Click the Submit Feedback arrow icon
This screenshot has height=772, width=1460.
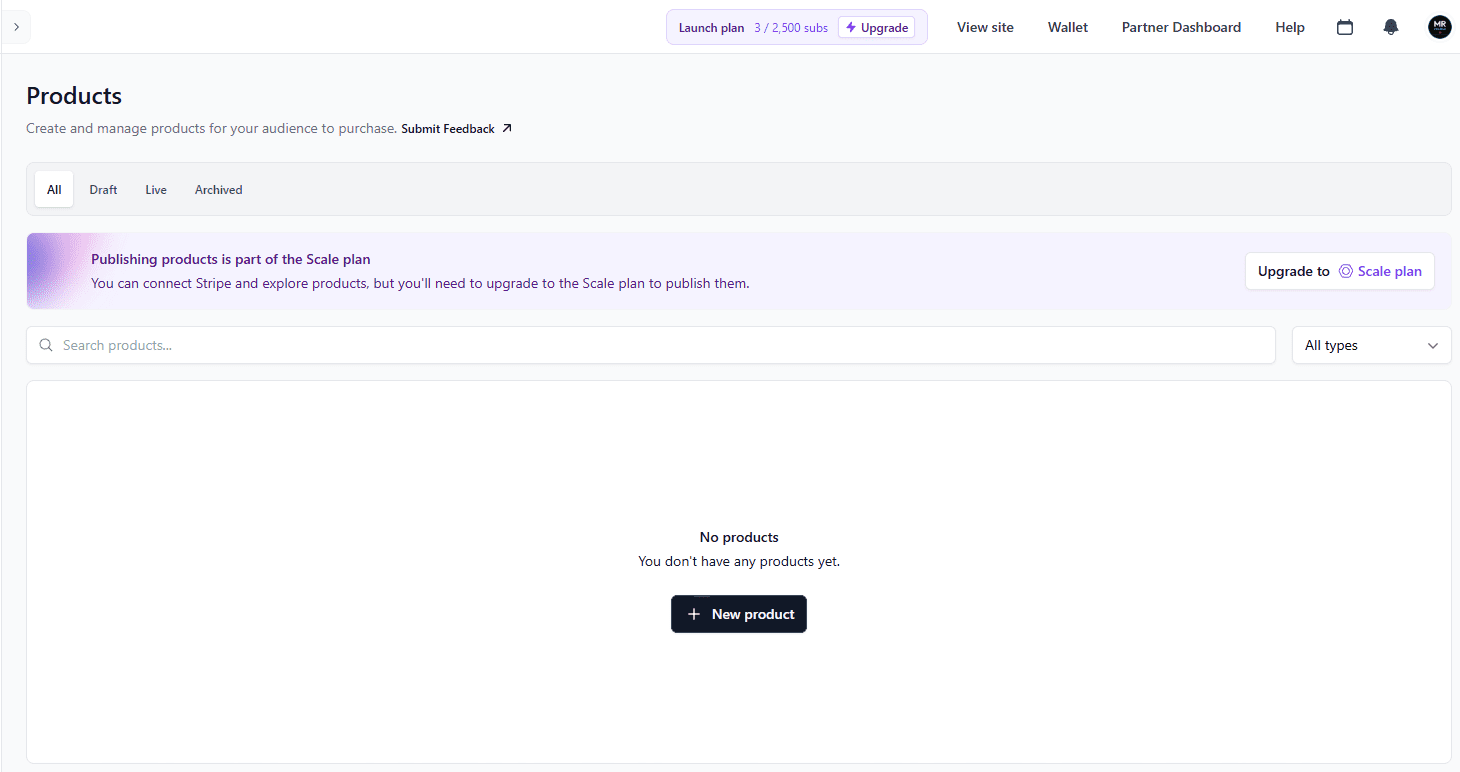click(x=507, y=128)
